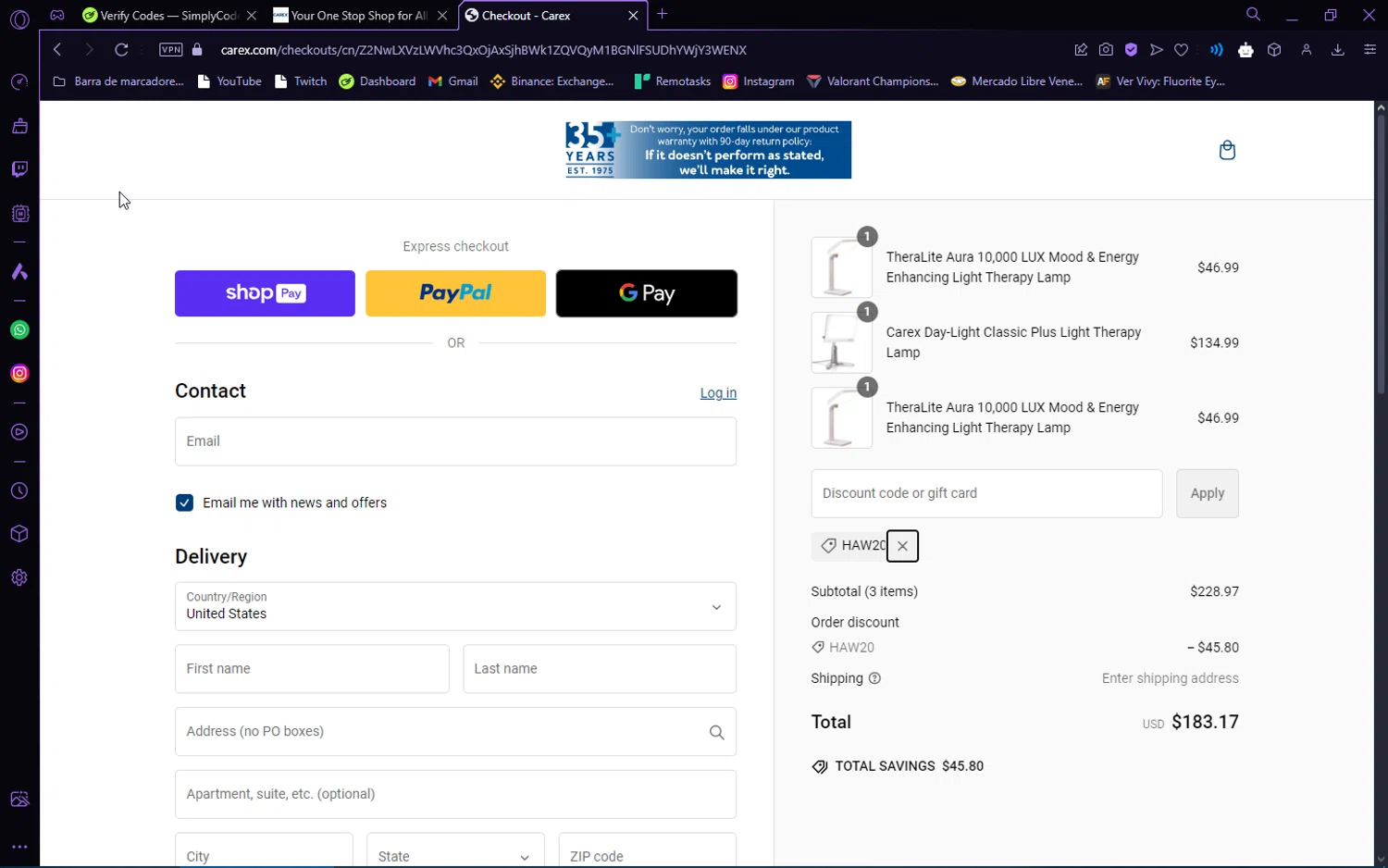
Task: Open the Gmail bookmark
Action: tap(453, 81)
